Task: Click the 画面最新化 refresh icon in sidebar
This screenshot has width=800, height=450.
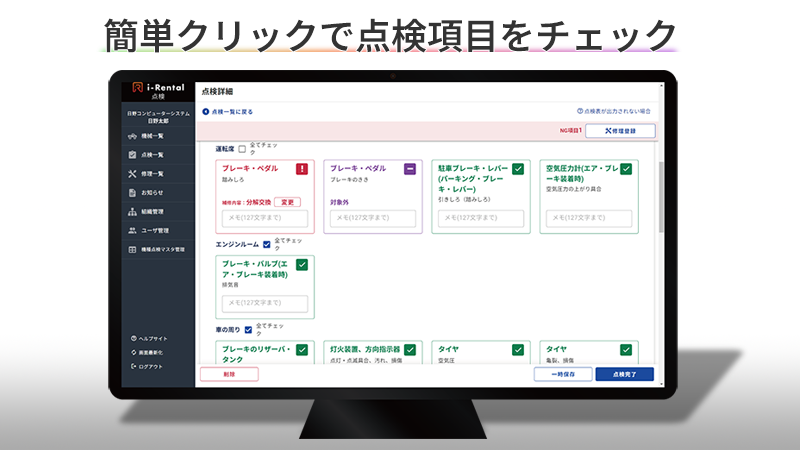Action: click(x=133, y=352)
